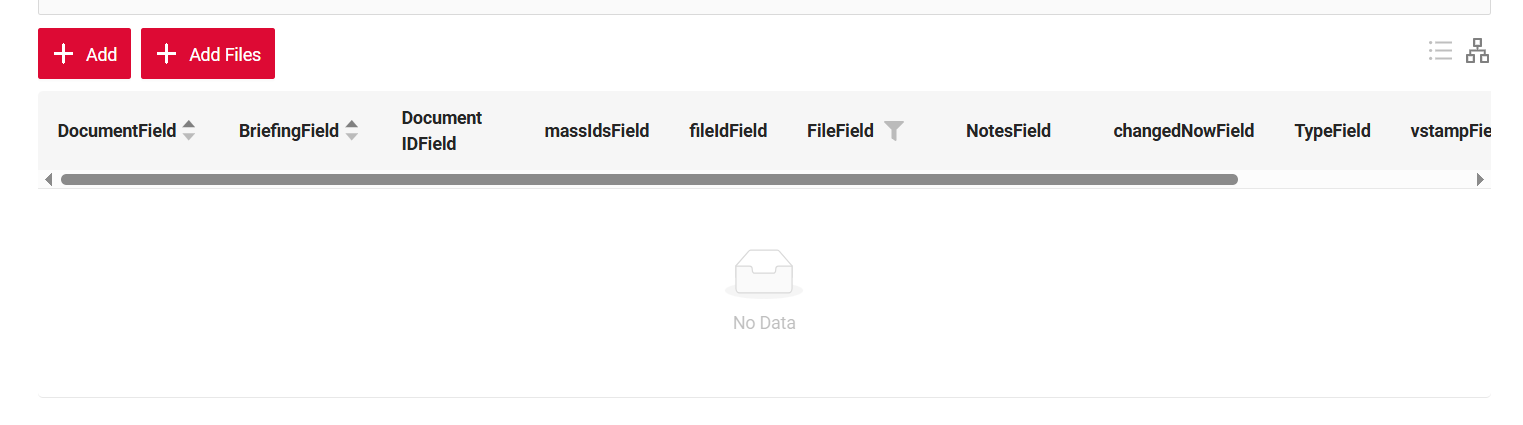1523x425 pixels.
Task: Select the massIdsField column header
Action: click(x=597, y=131)
